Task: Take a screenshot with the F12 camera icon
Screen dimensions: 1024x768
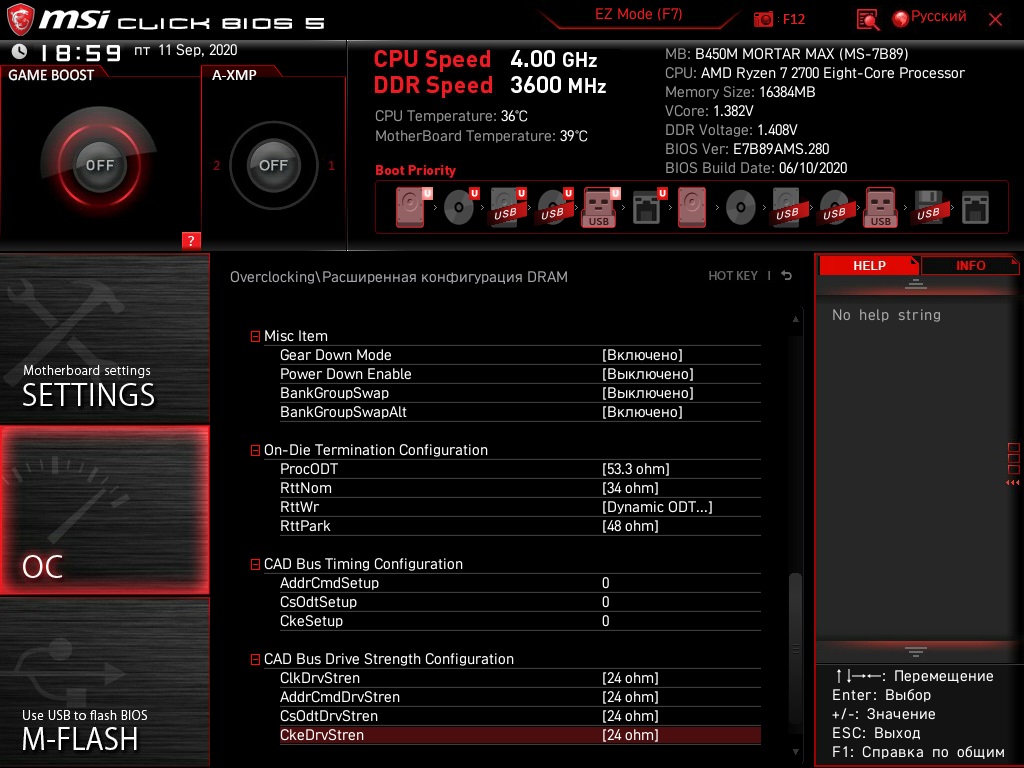Action: [763, 19]
